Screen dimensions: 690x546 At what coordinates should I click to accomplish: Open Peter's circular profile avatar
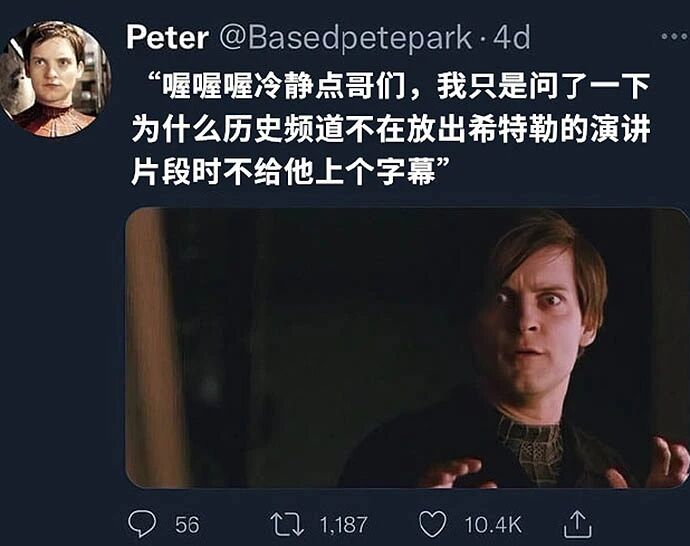55,79
